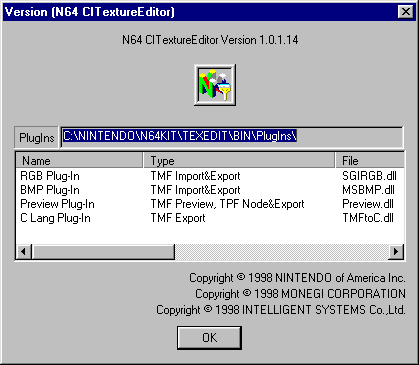419x365 pixels.
Task: Click the Type column header
Action: [x=239, y=161]
